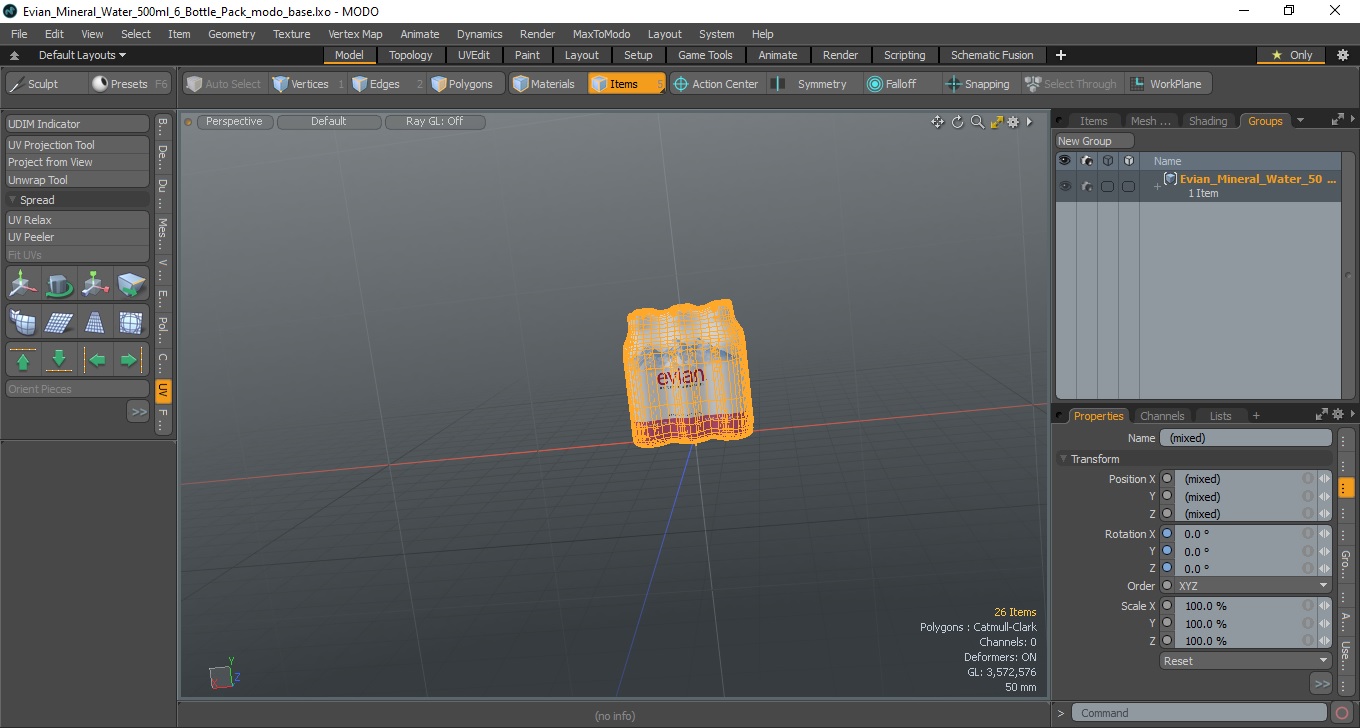Open the Reset dropdown in Properties
The height and width of the screenshot is (728, 1360).
[x=1245, y=661]
